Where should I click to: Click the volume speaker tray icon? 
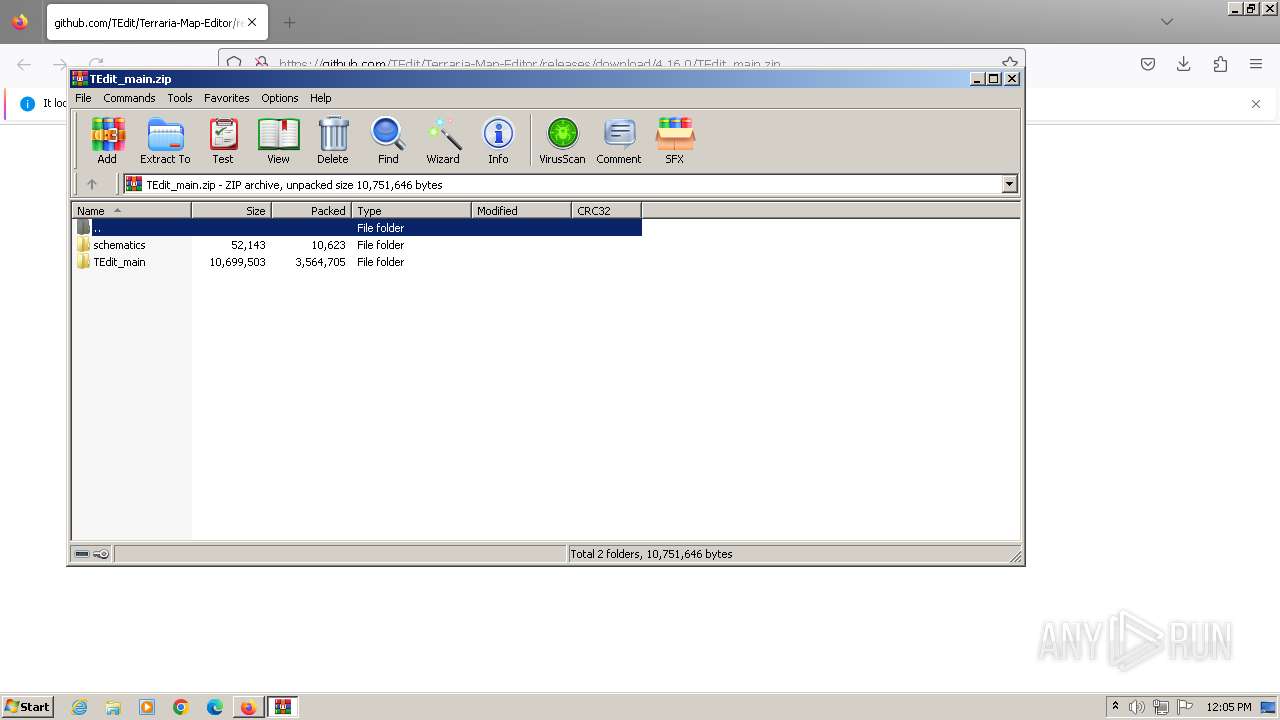1137,707
